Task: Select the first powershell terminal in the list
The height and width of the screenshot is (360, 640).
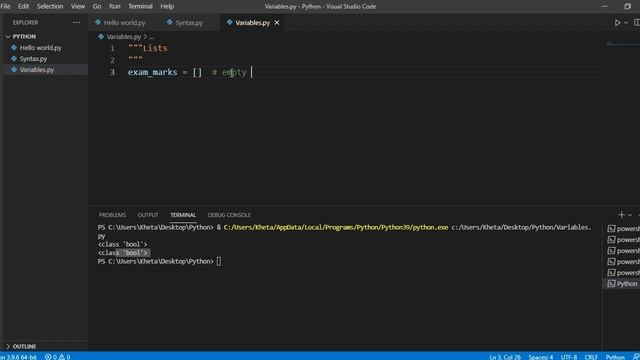Action: (623, 229)
